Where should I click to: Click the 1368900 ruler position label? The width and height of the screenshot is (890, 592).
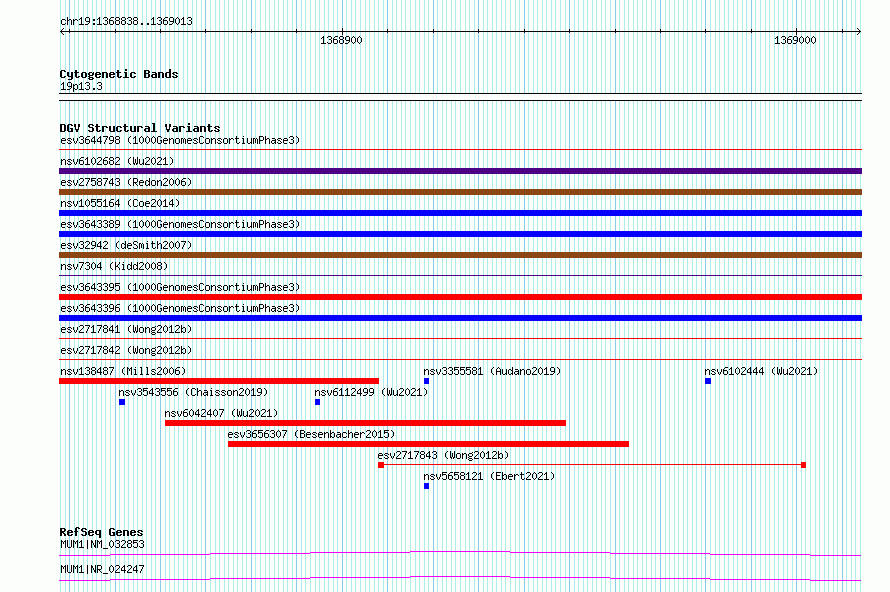click(x=341, y=40)
